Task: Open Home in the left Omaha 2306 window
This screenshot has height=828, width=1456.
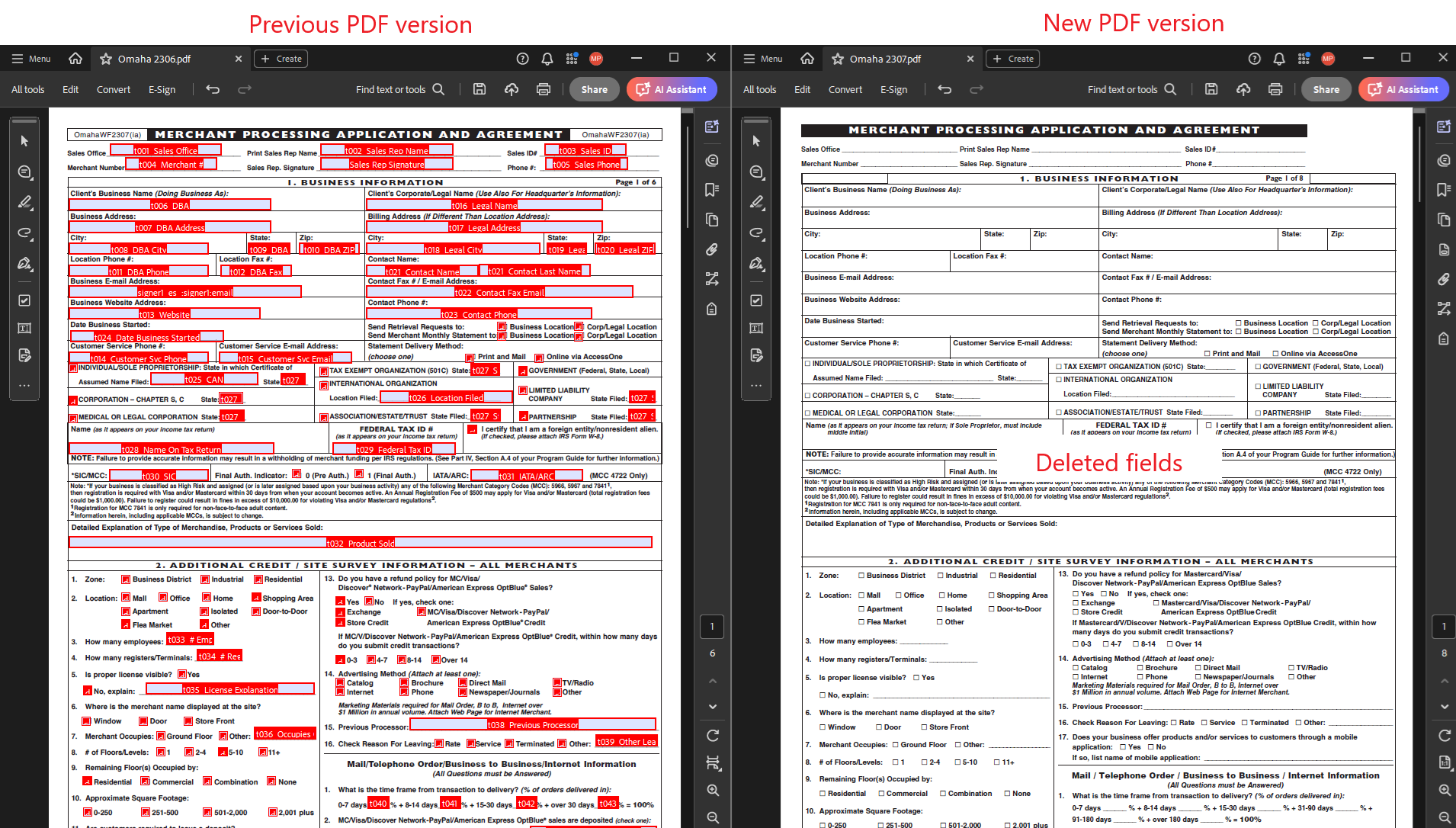Action: (x=75, y=59)
